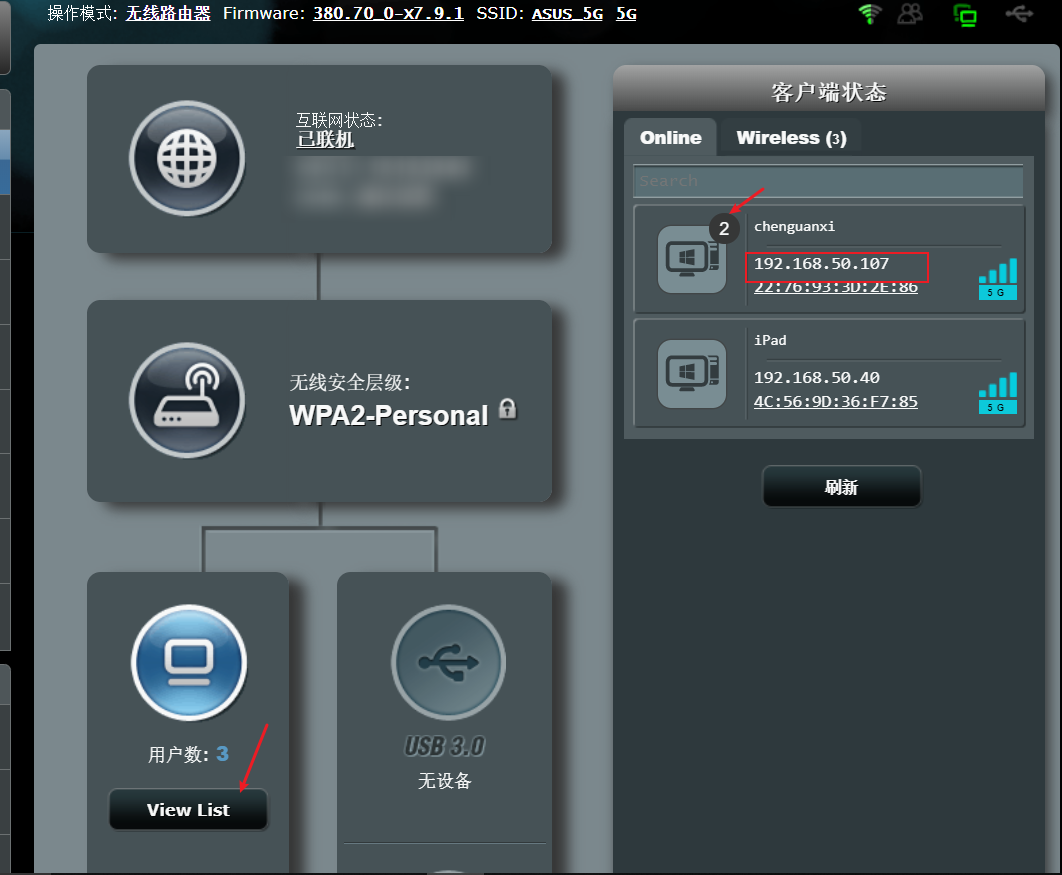This screenshot has width=1062, height=875.
Task: Switch to the Online tab
Action: pos(670,138)
